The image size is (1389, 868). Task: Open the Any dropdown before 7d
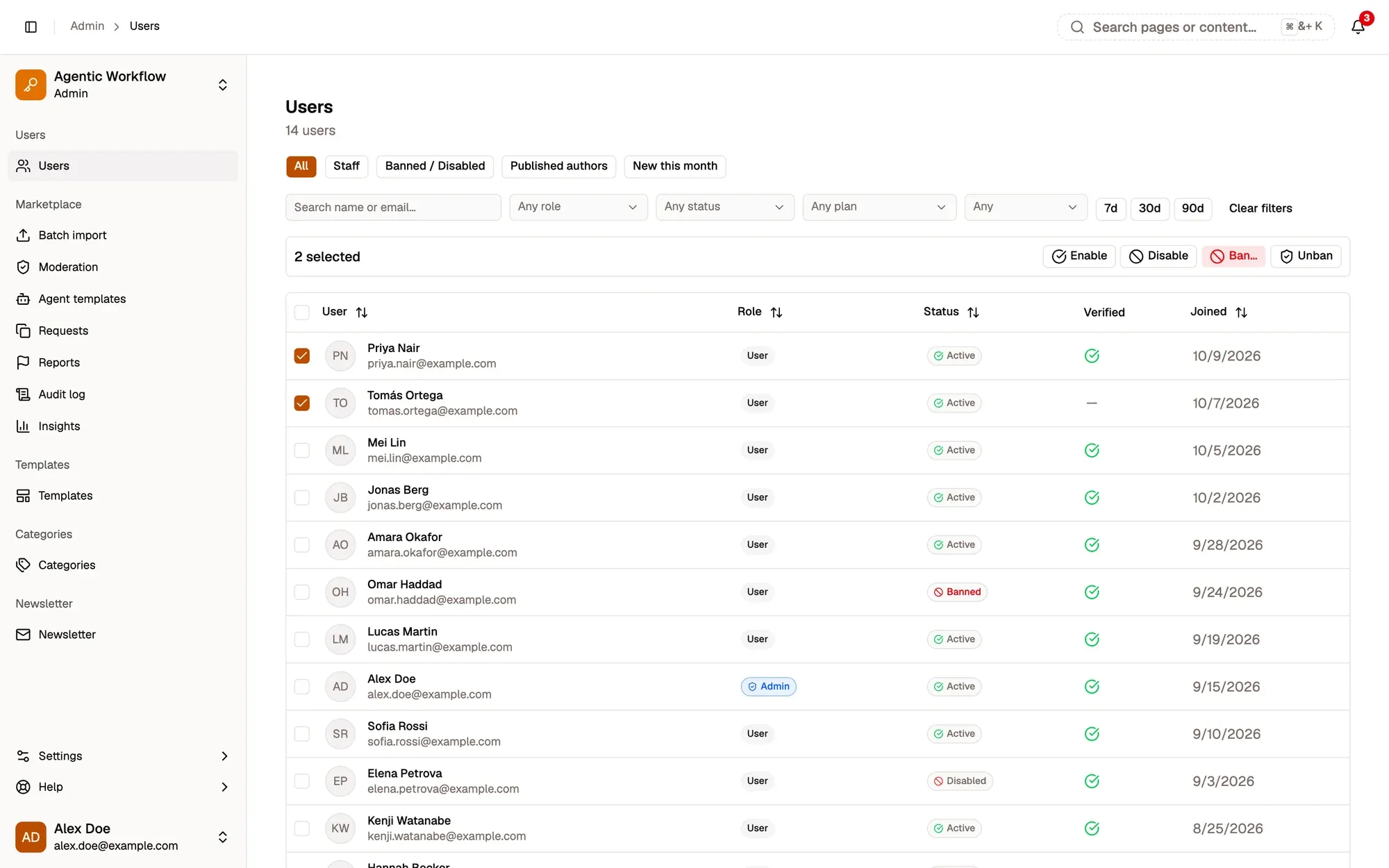(1026, 207)
